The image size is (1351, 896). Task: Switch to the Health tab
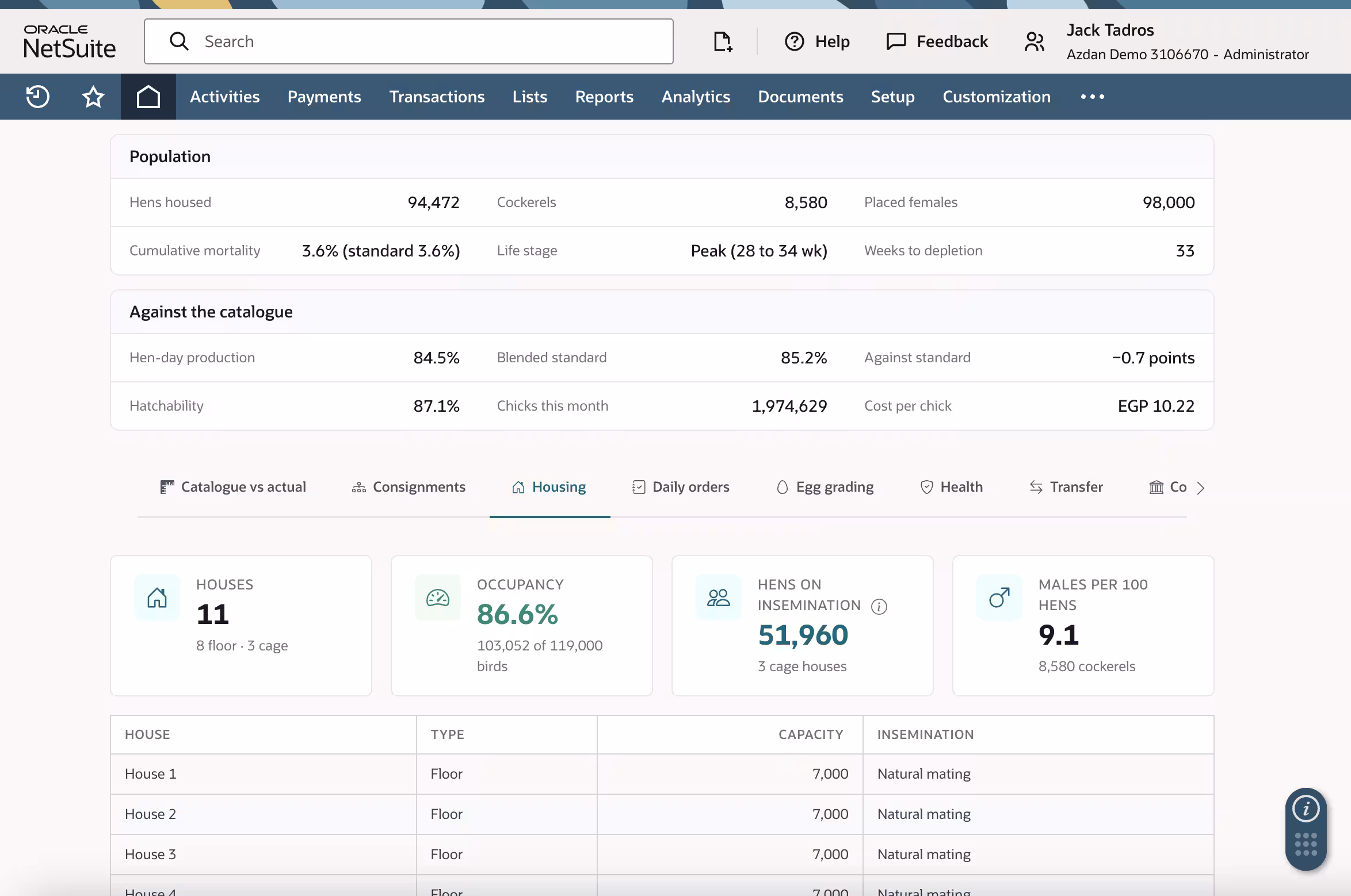pos(952,487)
